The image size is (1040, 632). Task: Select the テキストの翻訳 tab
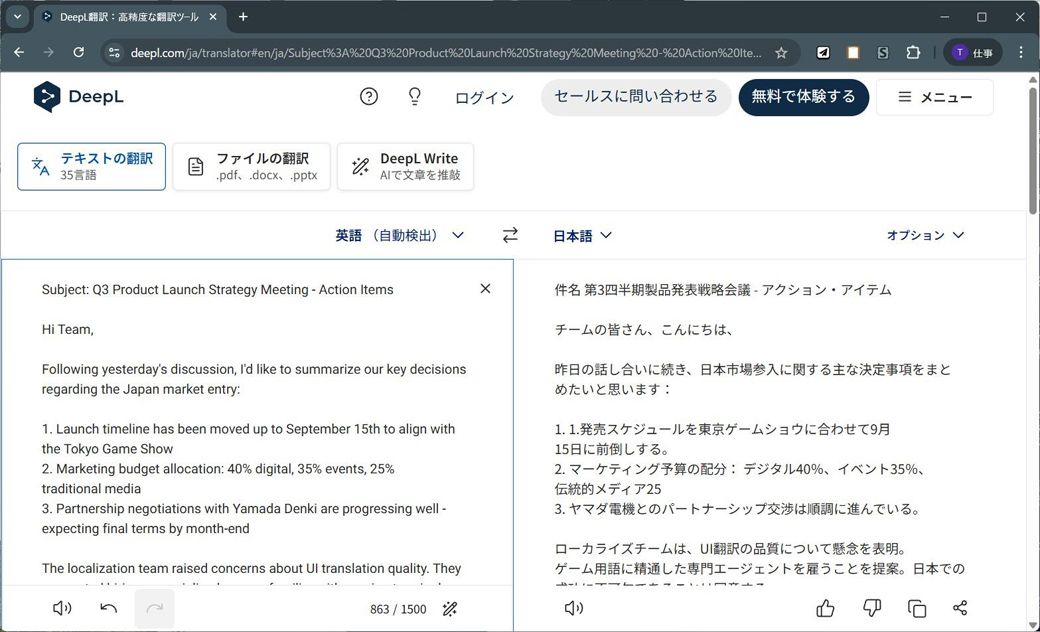(92, 166)
